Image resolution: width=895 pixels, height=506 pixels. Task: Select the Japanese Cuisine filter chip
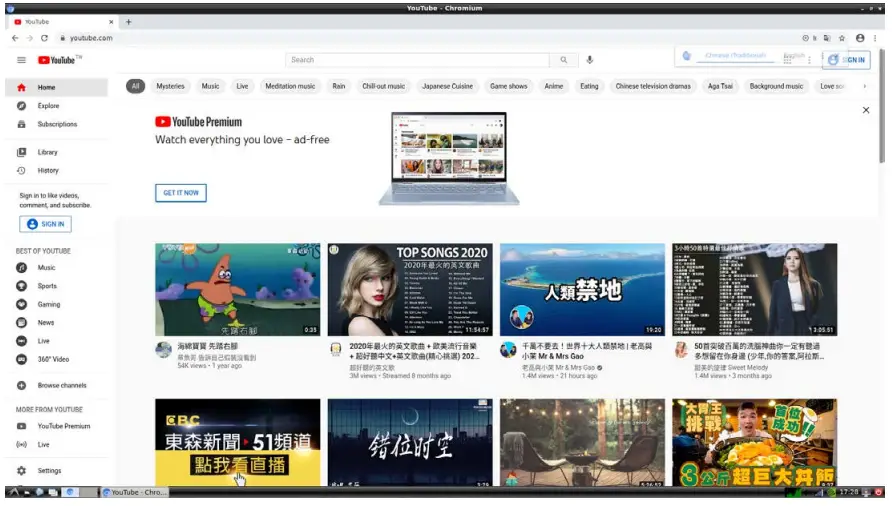pos(449,86)
